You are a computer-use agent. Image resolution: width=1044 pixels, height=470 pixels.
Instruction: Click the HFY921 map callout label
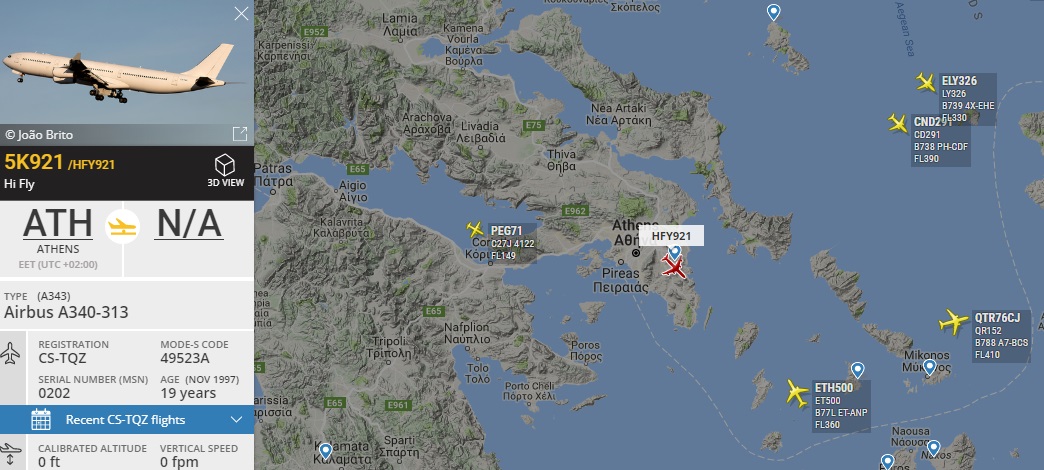(x=670, y=236)
